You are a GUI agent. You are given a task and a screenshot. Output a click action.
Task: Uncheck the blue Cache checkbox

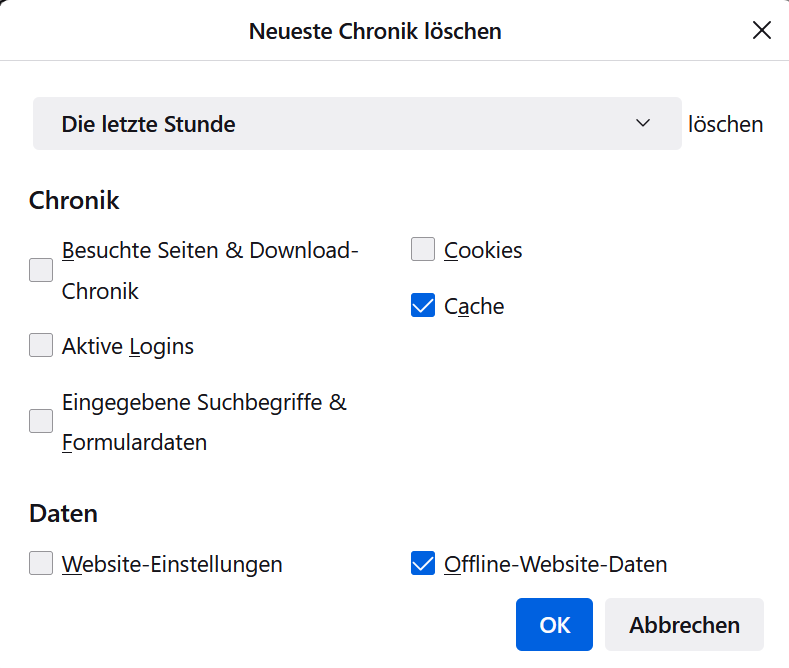point(423,306)
